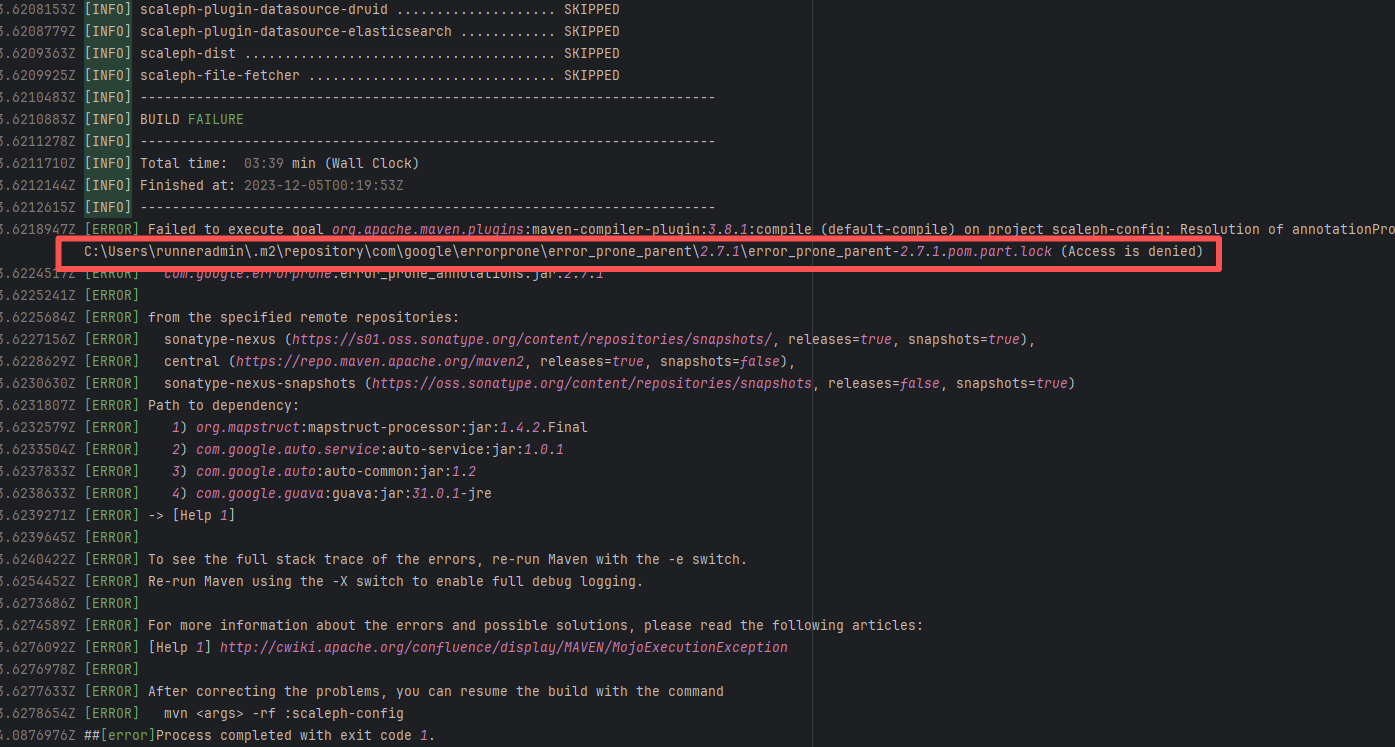Select the Total time log line

pyautogui.click(x=279, y=164)
